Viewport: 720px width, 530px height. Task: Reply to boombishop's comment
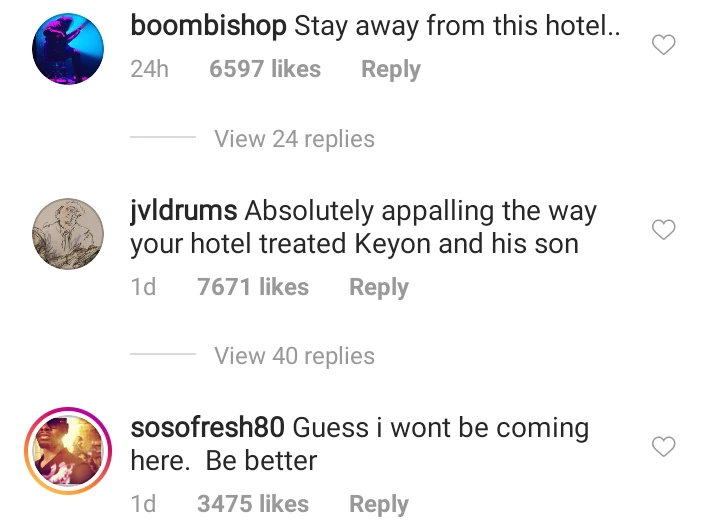(391, 69)
